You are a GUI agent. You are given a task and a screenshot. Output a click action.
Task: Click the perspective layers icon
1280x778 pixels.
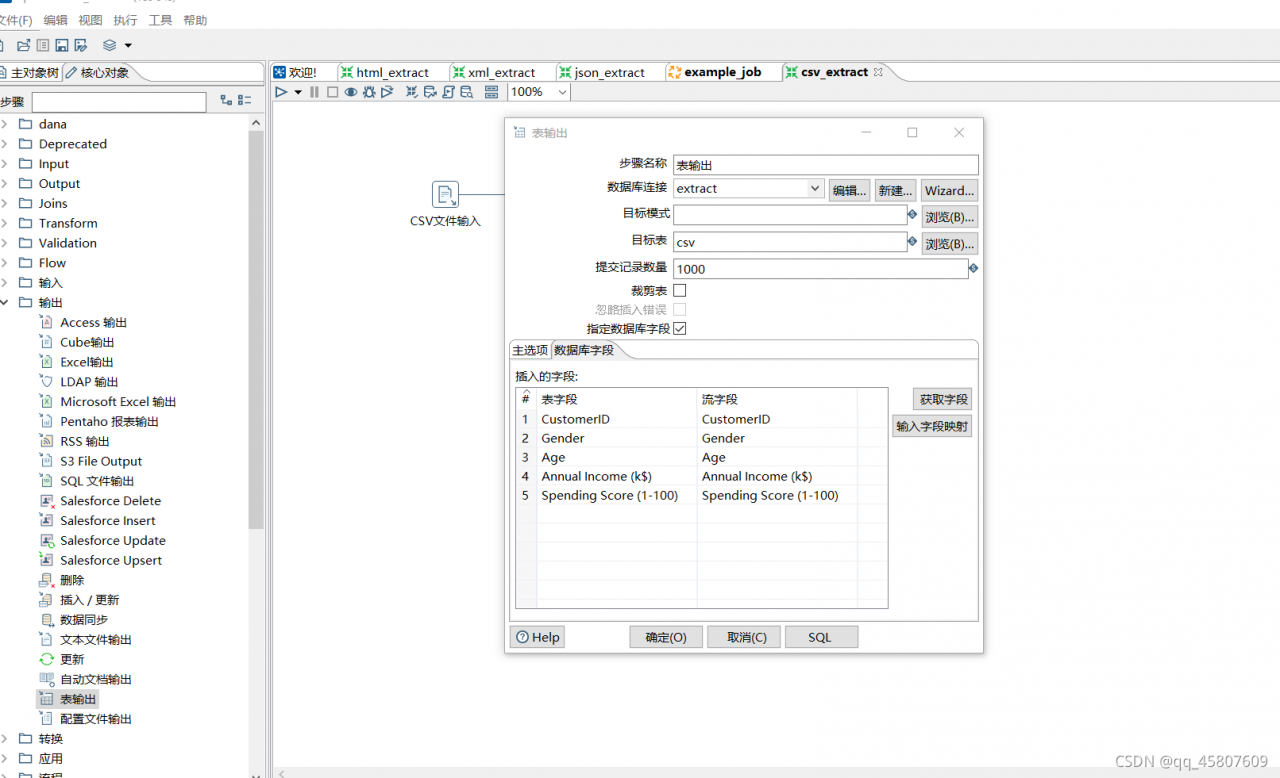[110, 45]
